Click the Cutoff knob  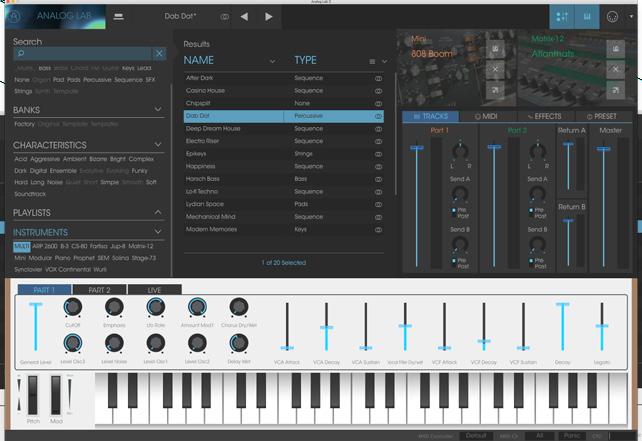pos(72,307)
